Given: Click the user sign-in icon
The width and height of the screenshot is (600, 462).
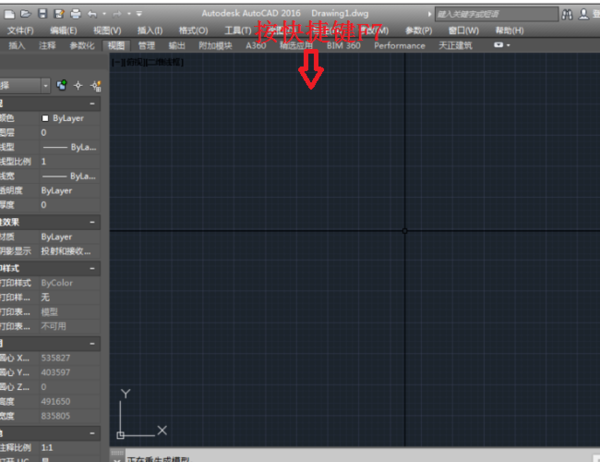Looking at the screenshot, I should [x=584, y=15].
